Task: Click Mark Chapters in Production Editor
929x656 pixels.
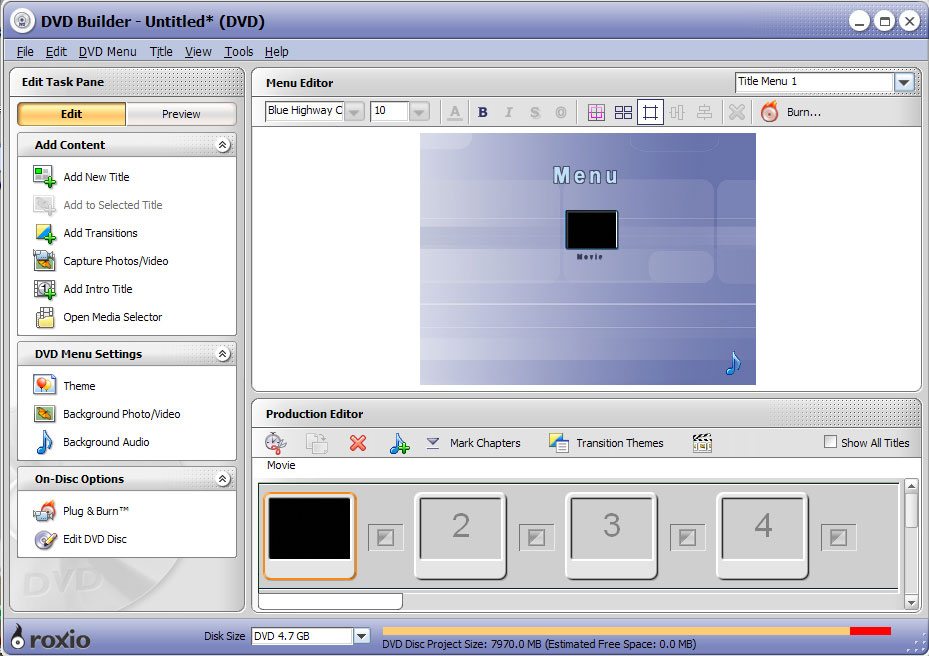Action: (x=483, y=443)
